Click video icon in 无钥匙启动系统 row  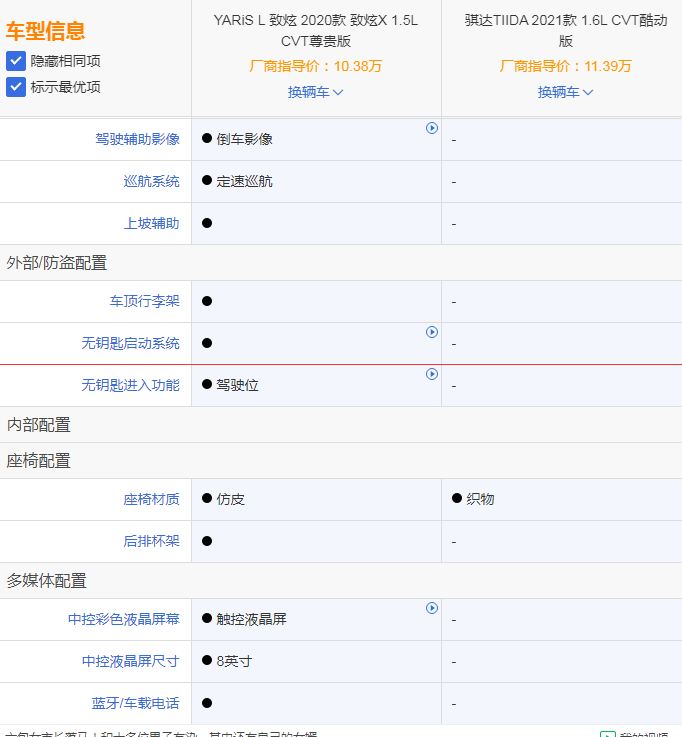pyautogui.click(x=432, y=332)
